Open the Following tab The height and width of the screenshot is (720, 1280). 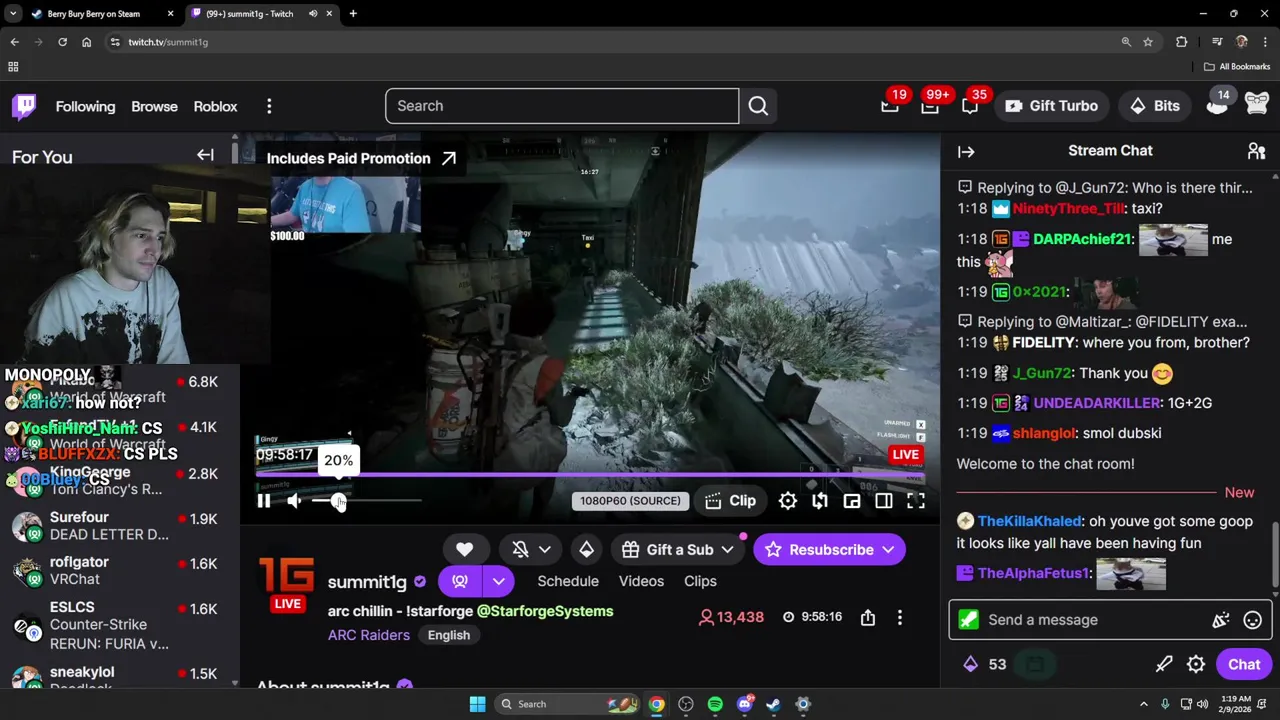pos(85,106)
